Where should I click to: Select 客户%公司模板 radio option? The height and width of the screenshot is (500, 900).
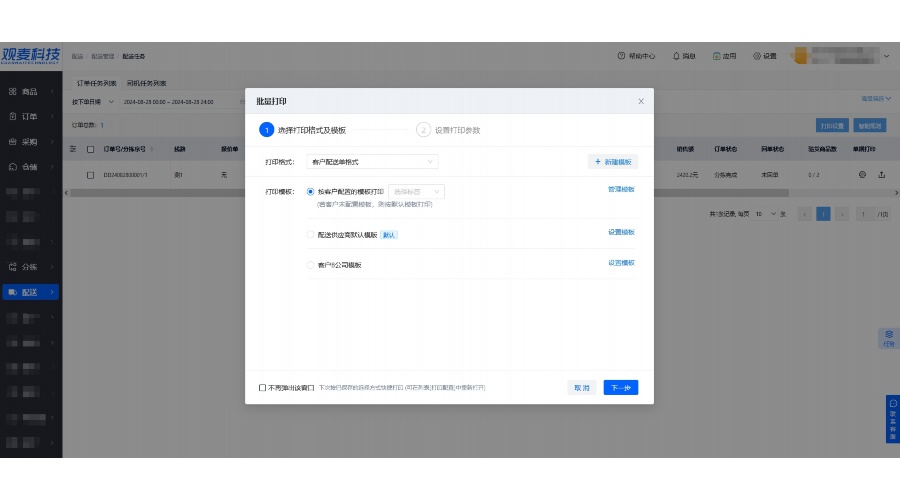(311, 265)
